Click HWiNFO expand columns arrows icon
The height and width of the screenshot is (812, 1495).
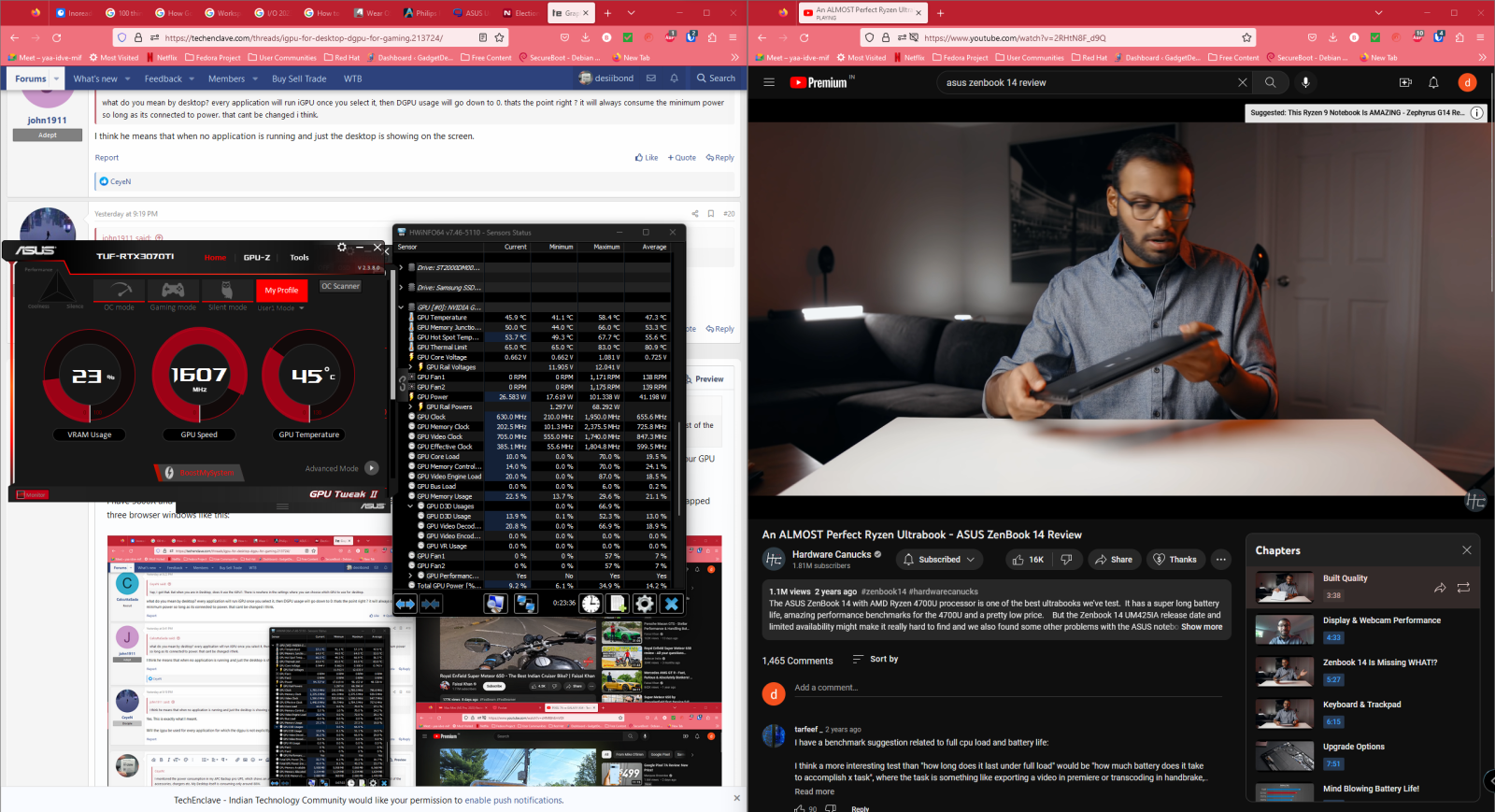tap(406, 604)
